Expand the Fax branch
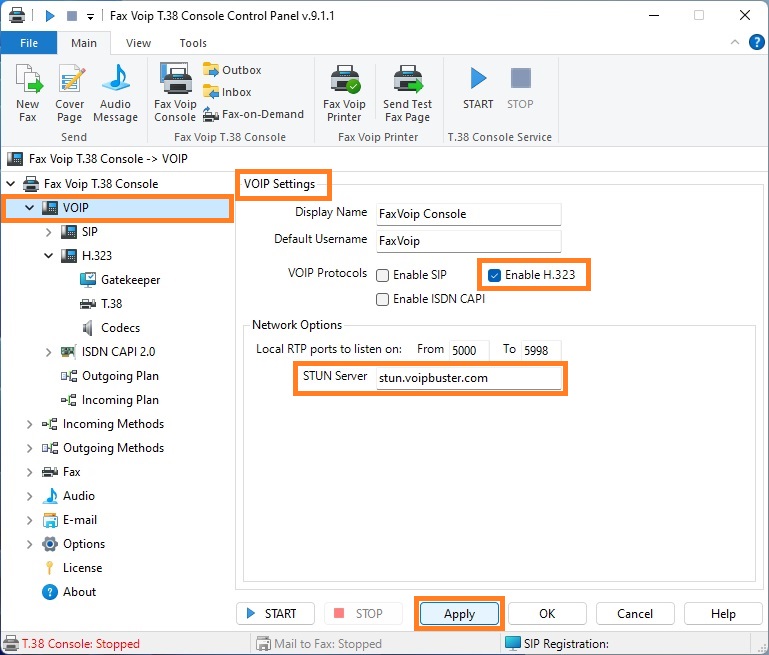Image resolution: width=769 pixels, height=655 pixels. pos(29,472)
